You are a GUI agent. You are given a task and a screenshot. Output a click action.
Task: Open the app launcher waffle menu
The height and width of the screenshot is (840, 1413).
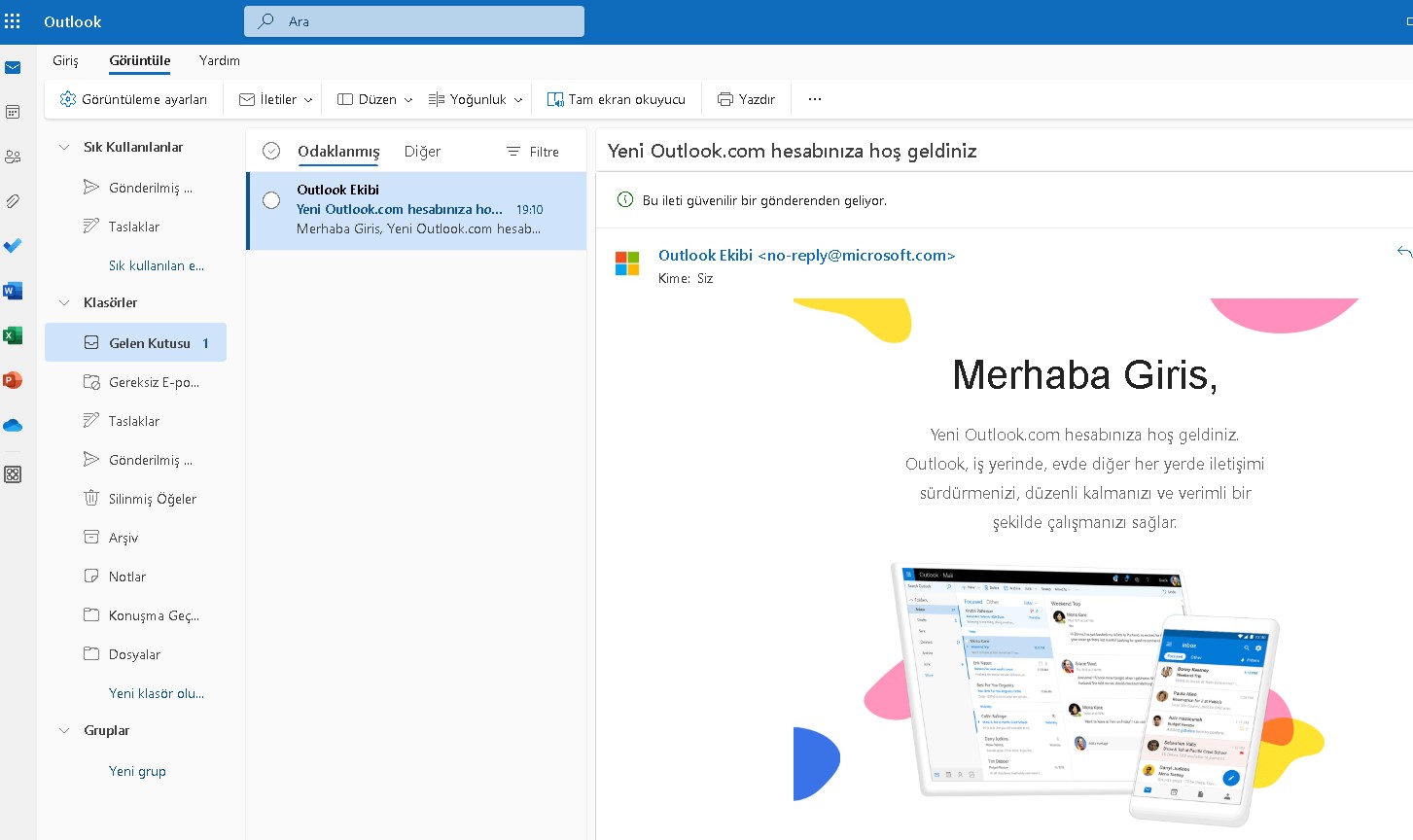point(13,20)
